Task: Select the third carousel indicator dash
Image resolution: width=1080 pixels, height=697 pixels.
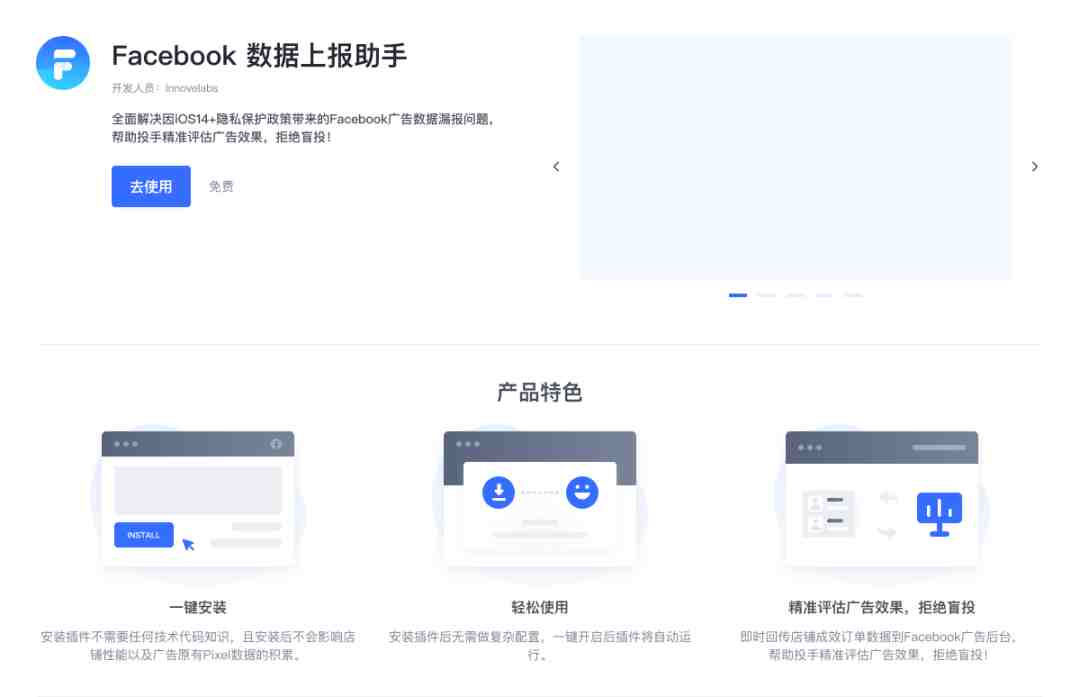Action: tap(796, 295)
